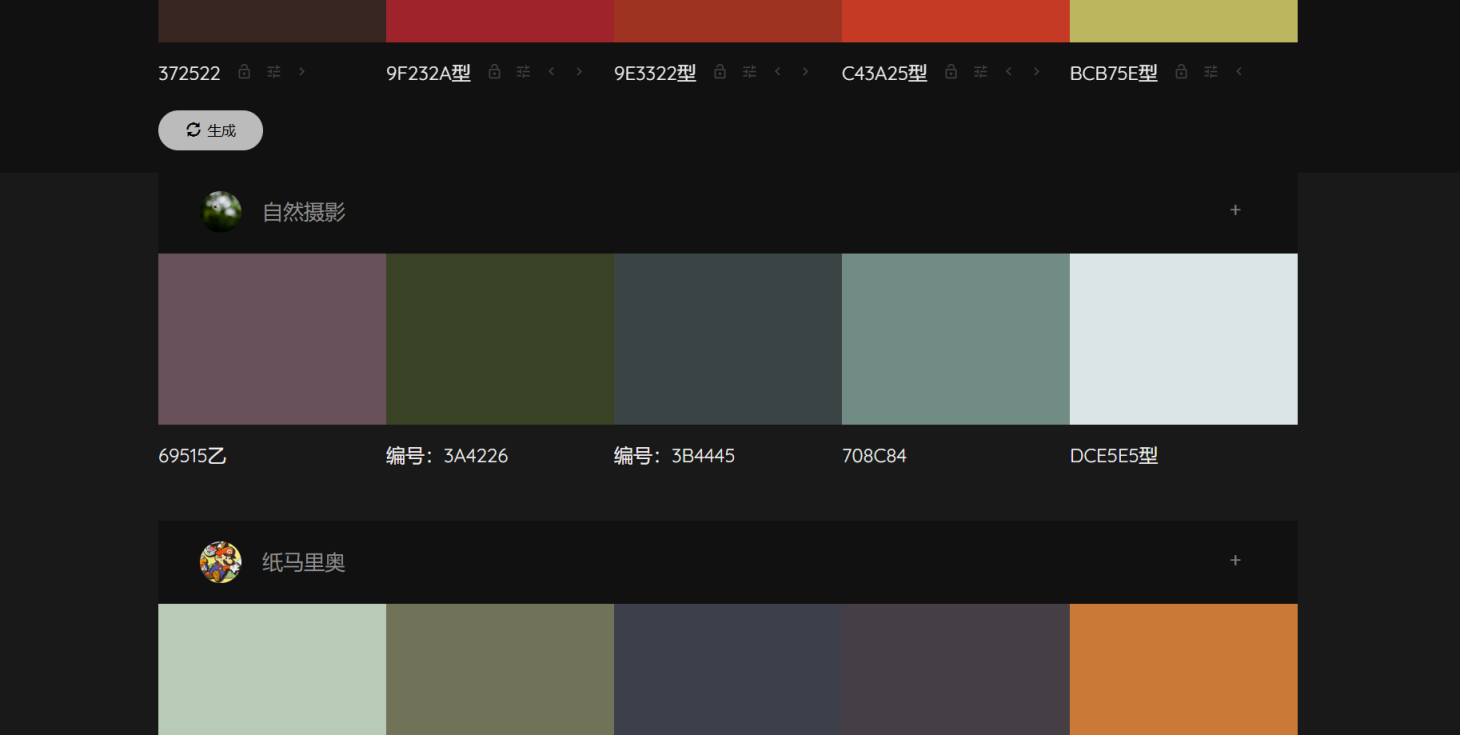Screen dimensions: 1460x735
Task: Move 9E3322 color right
Action: (805, 72)
